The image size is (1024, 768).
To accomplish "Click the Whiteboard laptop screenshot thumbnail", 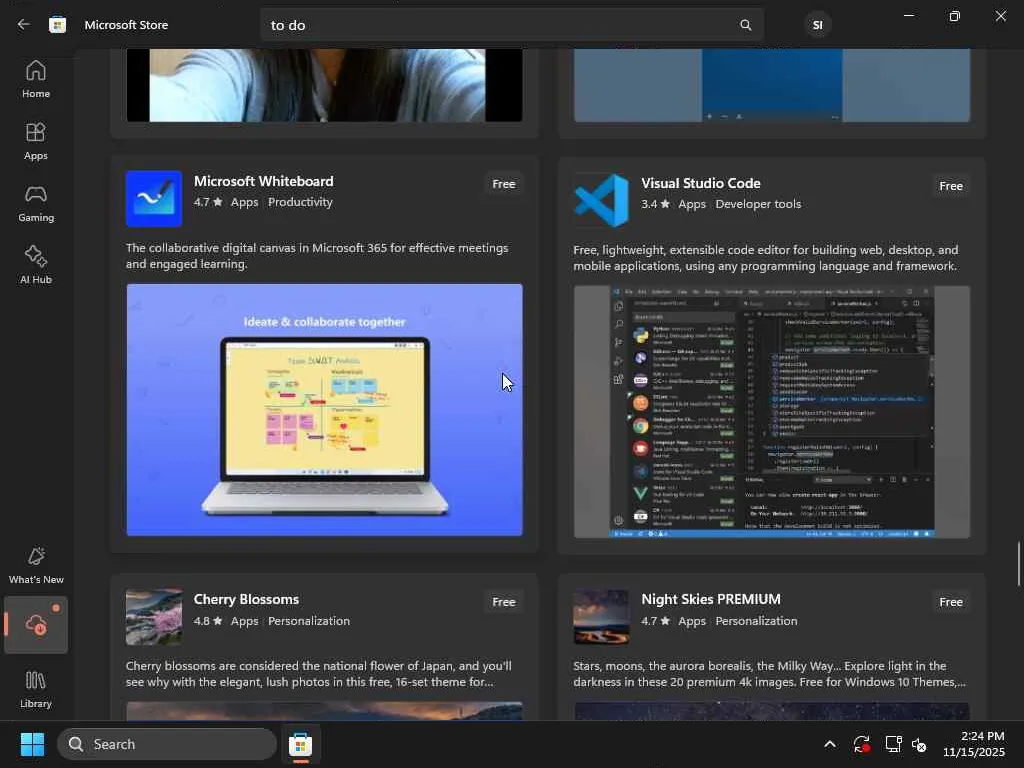I will pyautogui.click(x=325, y=410).
